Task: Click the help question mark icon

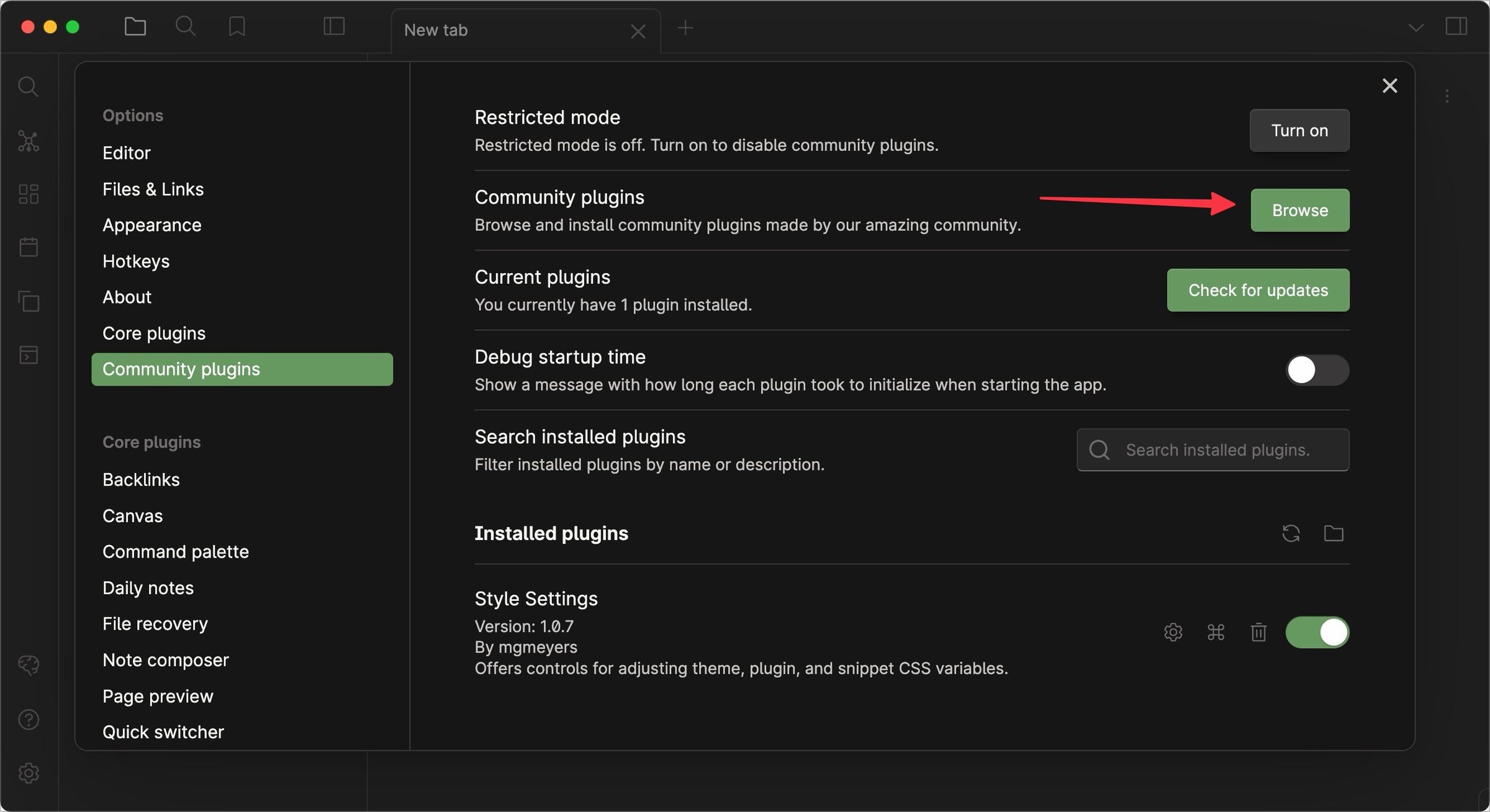Action: click(x=29, y=720)
